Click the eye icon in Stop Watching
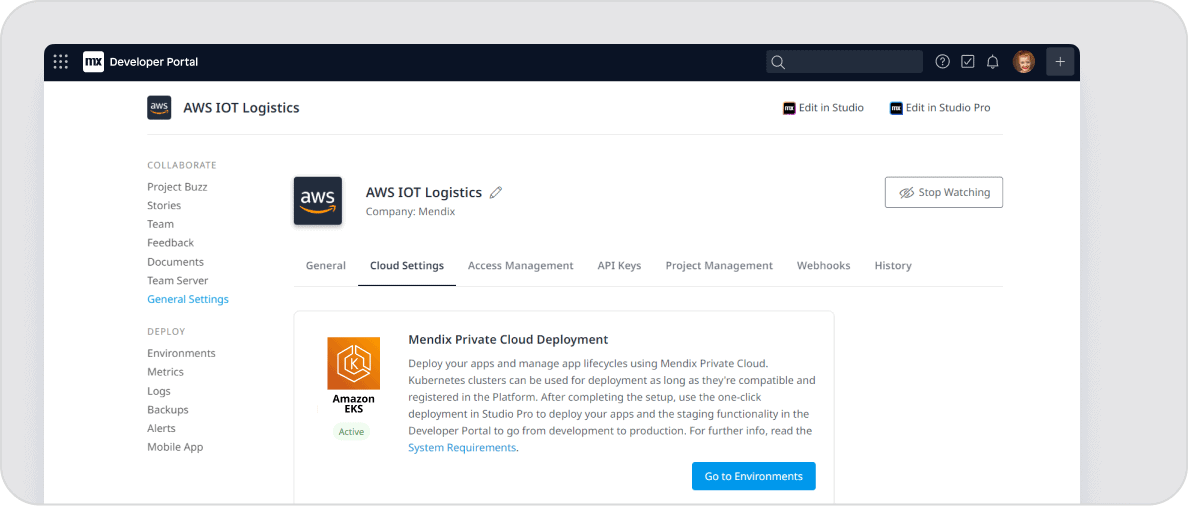 (x=907, y=193)
